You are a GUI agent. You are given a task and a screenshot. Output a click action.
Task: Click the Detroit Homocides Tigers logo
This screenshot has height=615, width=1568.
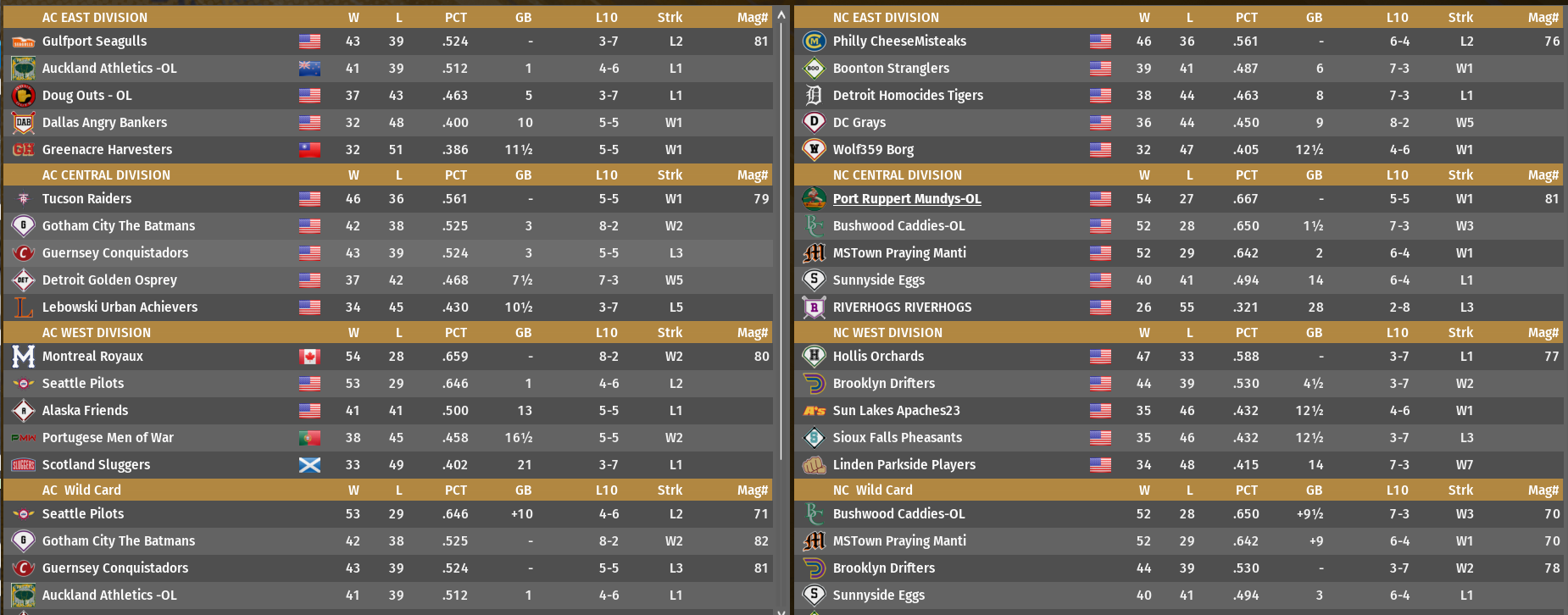pos(814,96)
